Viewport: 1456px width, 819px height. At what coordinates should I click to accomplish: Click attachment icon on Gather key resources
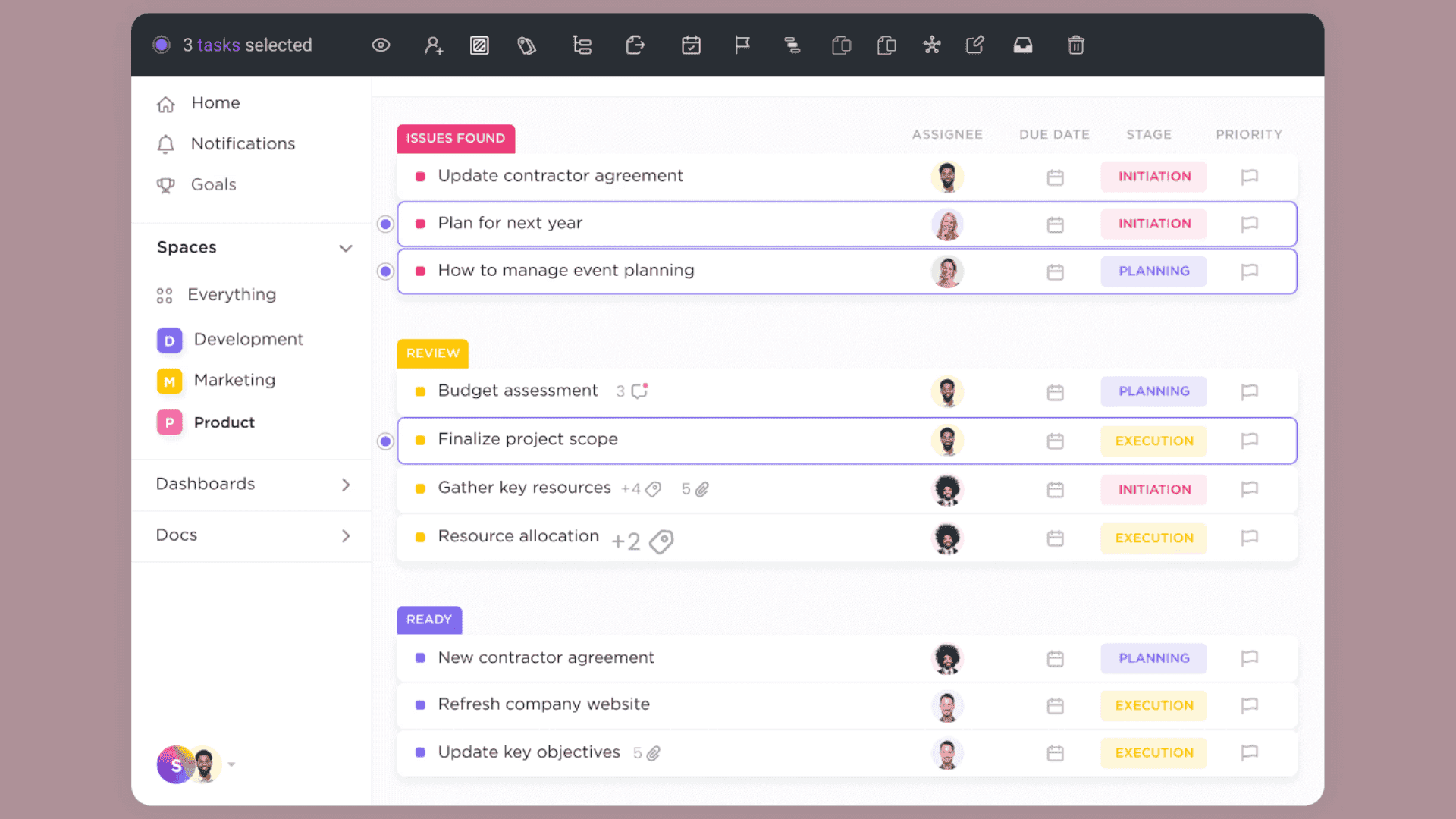[702, 489]
